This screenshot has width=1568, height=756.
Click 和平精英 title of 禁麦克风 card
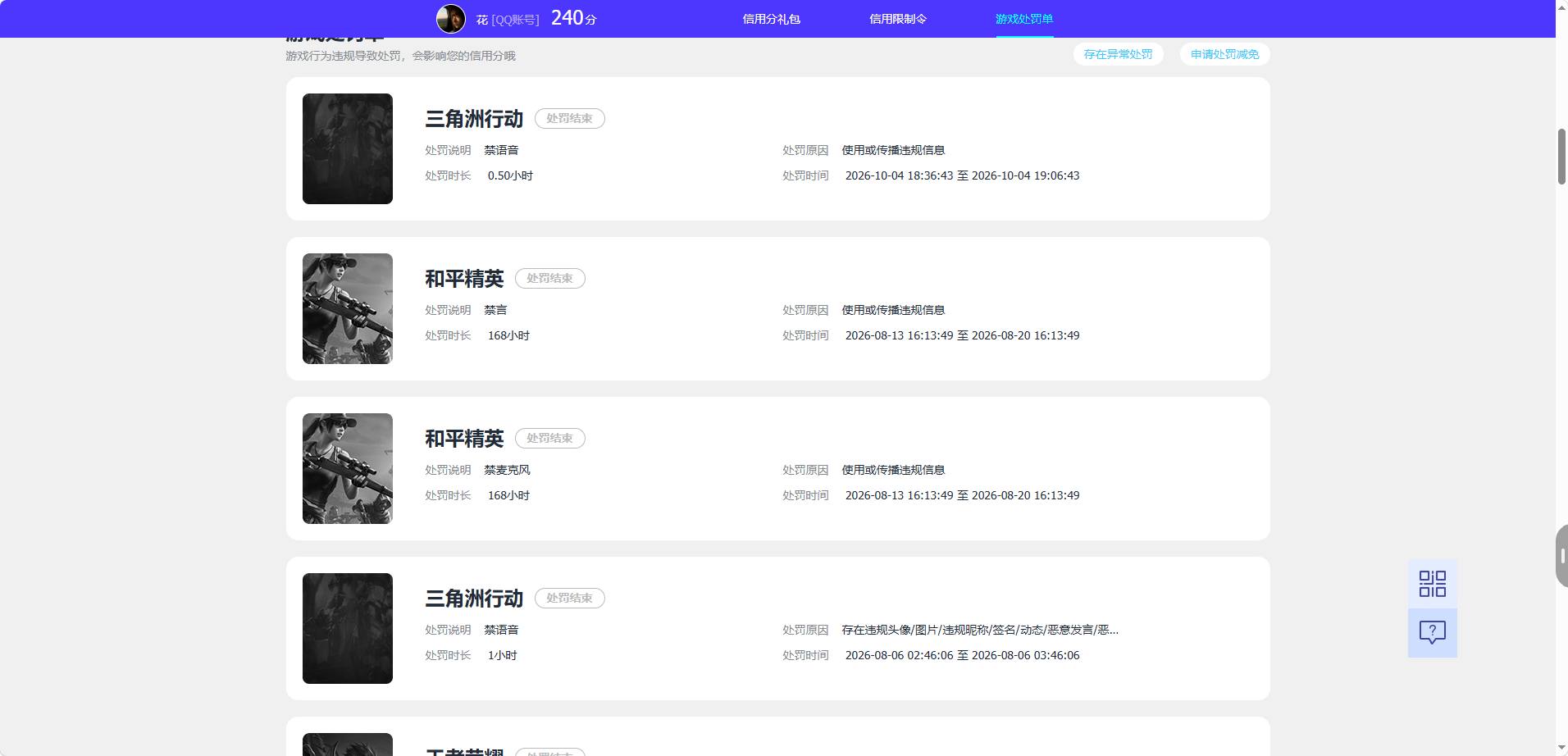(x=464, y=439)
